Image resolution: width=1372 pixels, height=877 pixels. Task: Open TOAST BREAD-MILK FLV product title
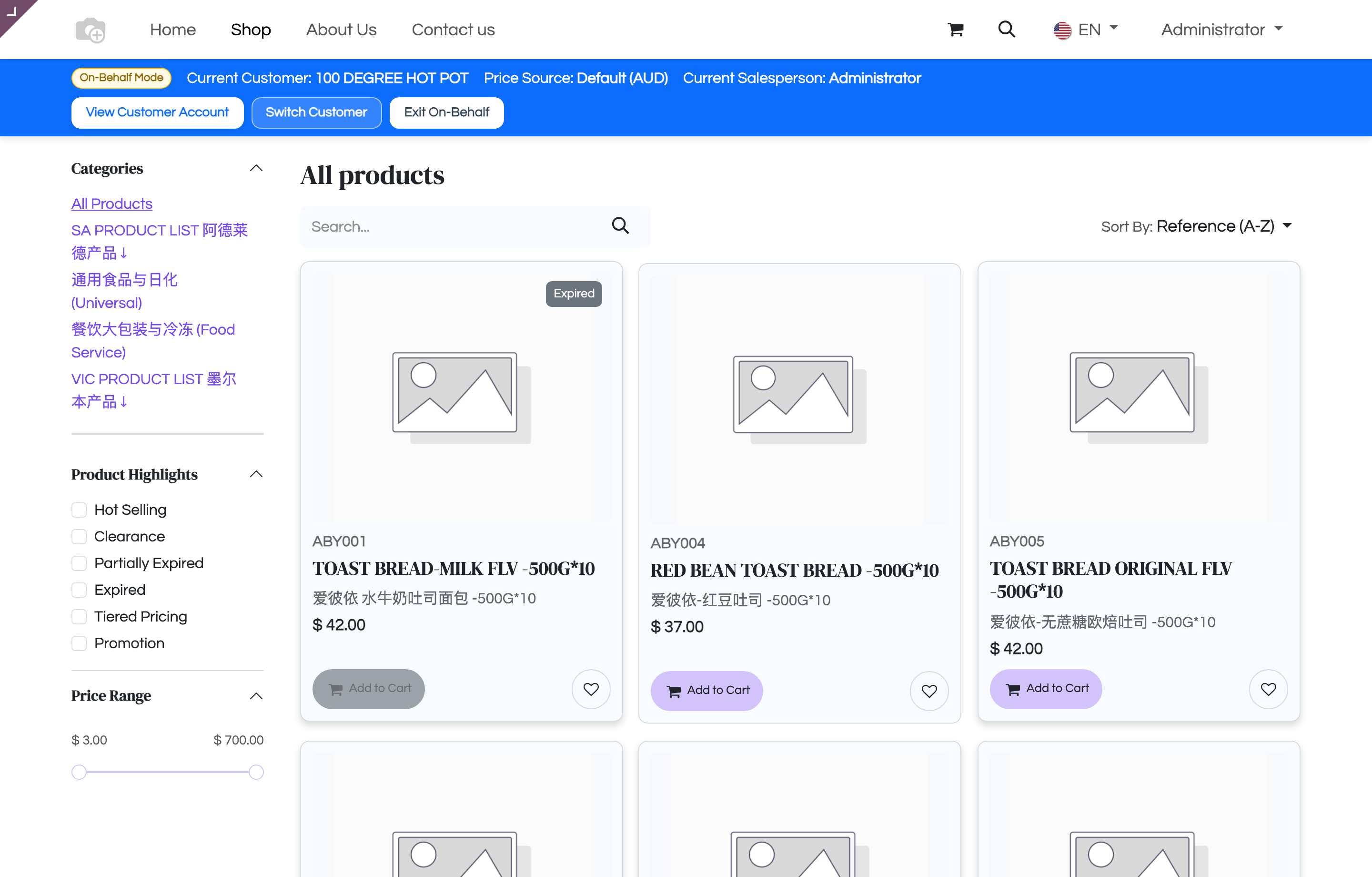454,569
